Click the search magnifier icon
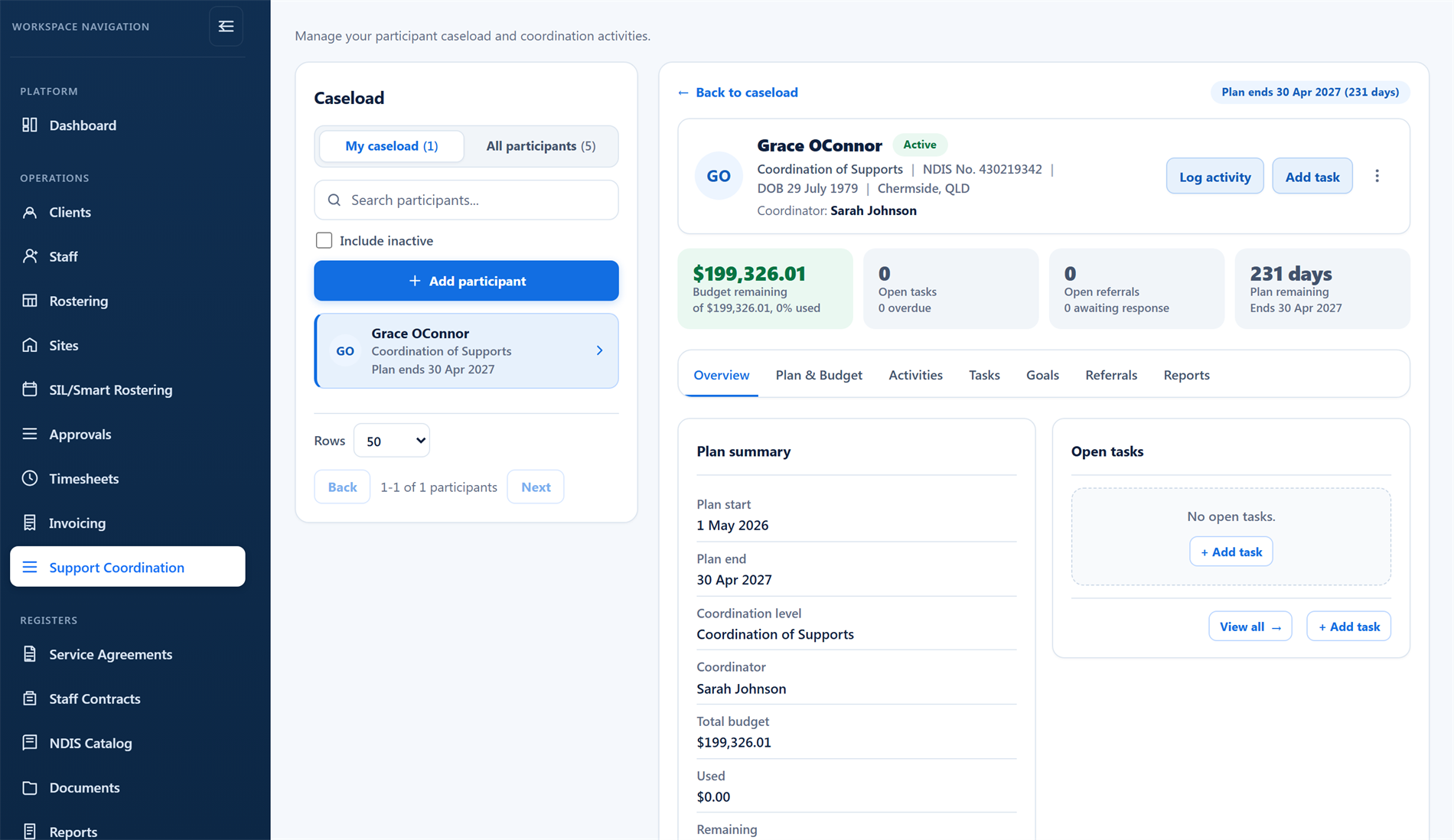This screenshot has width=1454, height=840. (x=334, y=200)
